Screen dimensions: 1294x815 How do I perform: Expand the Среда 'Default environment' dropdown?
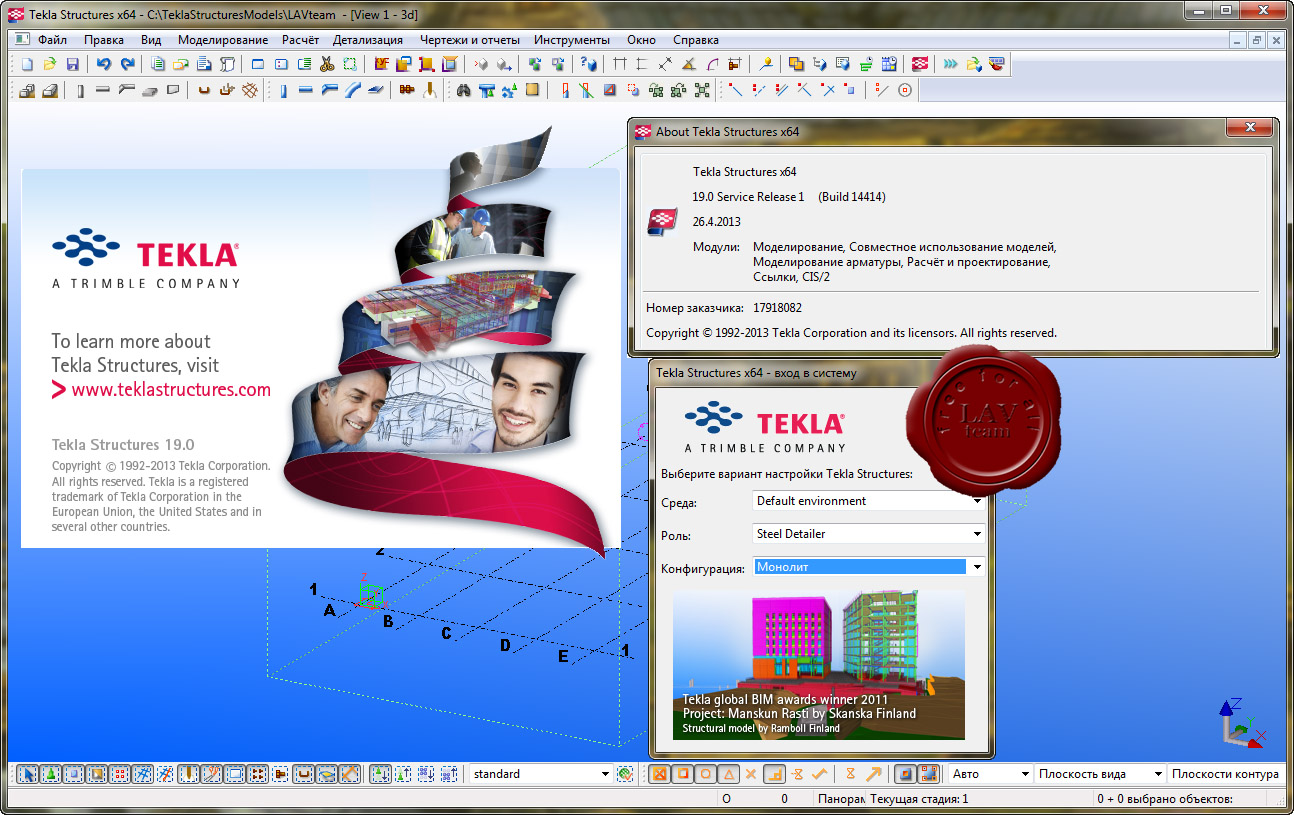coord(869,501)
